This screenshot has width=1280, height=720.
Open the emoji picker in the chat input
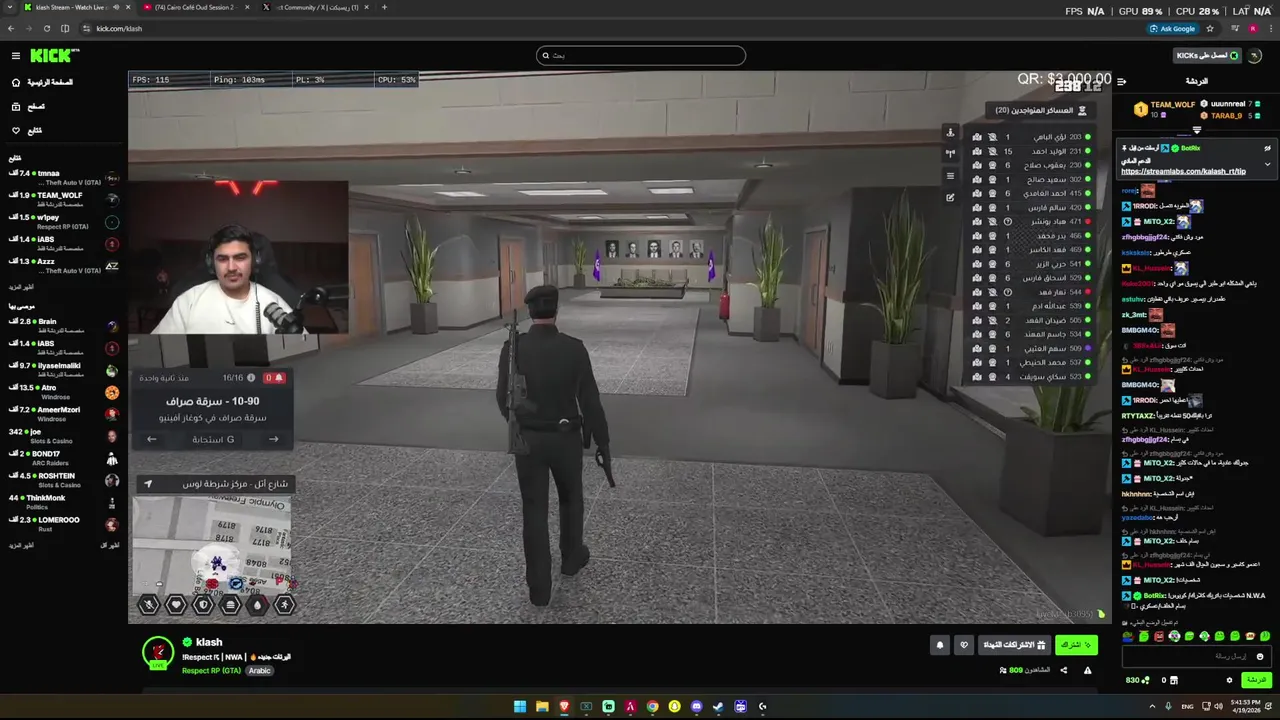tap(1260, 656)
